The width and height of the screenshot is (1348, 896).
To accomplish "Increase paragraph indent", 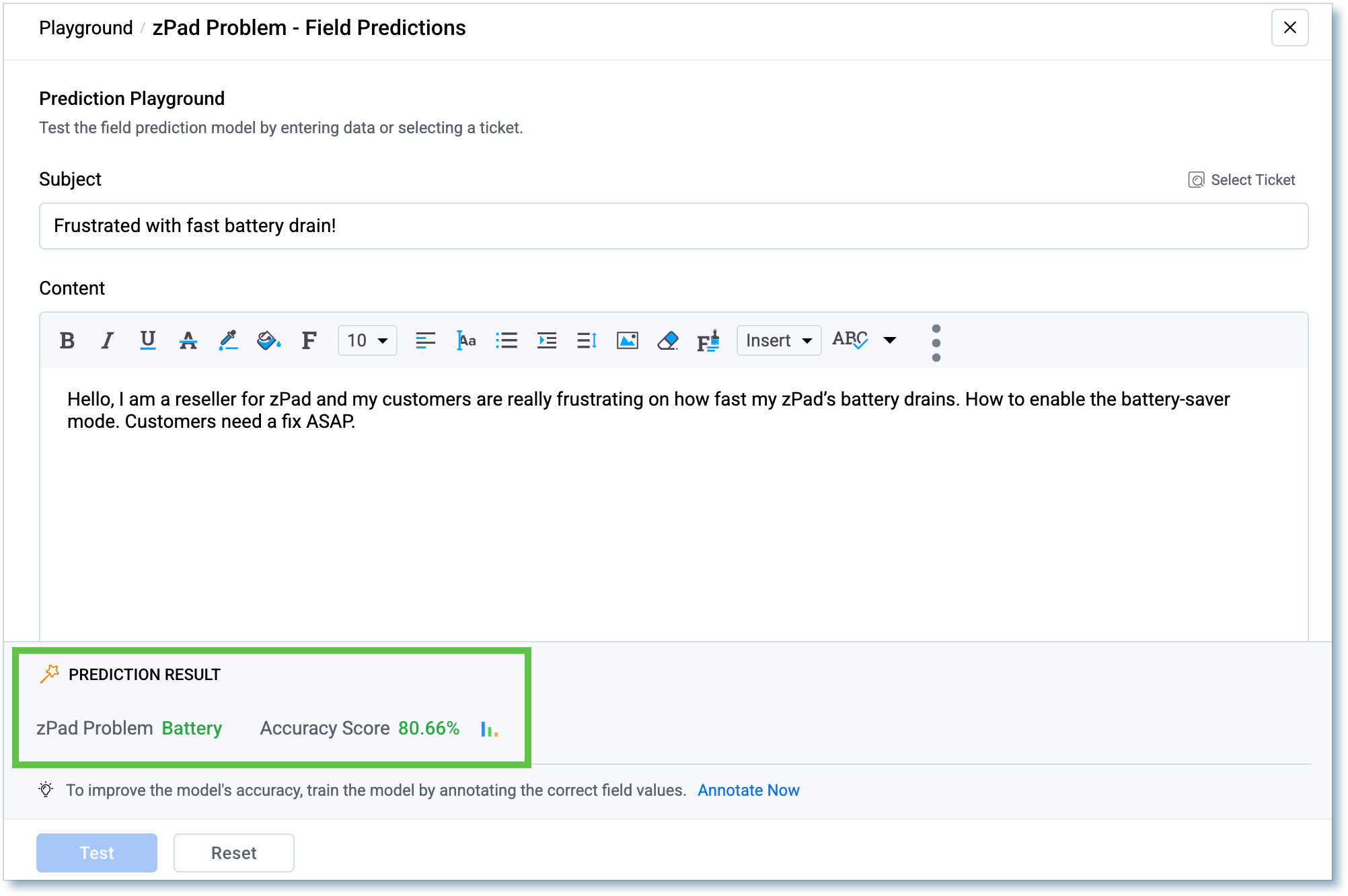I will (547, 340).
